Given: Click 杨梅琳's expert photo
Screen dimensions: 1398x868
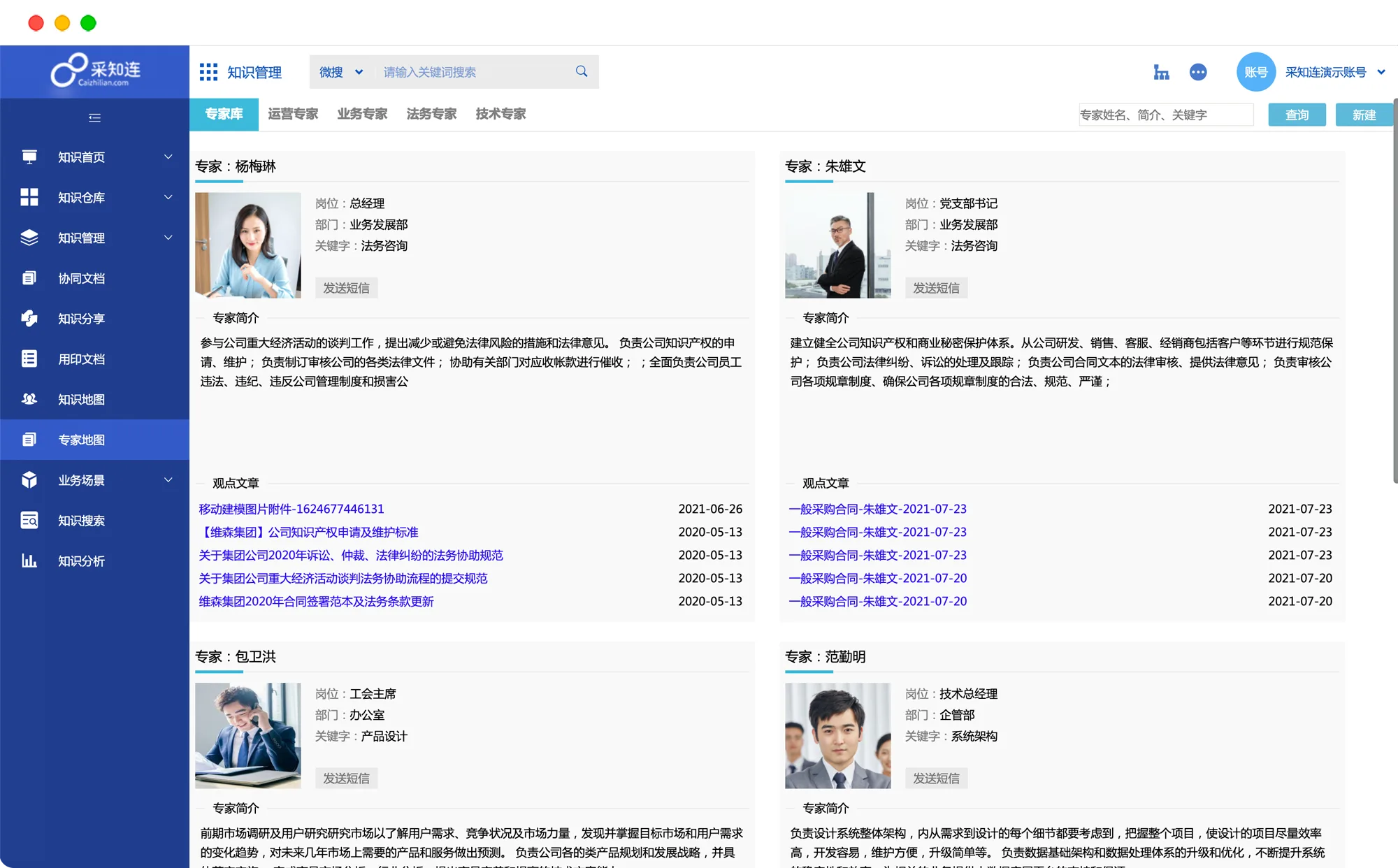Looking at the screenshot, I should (248, 245).
